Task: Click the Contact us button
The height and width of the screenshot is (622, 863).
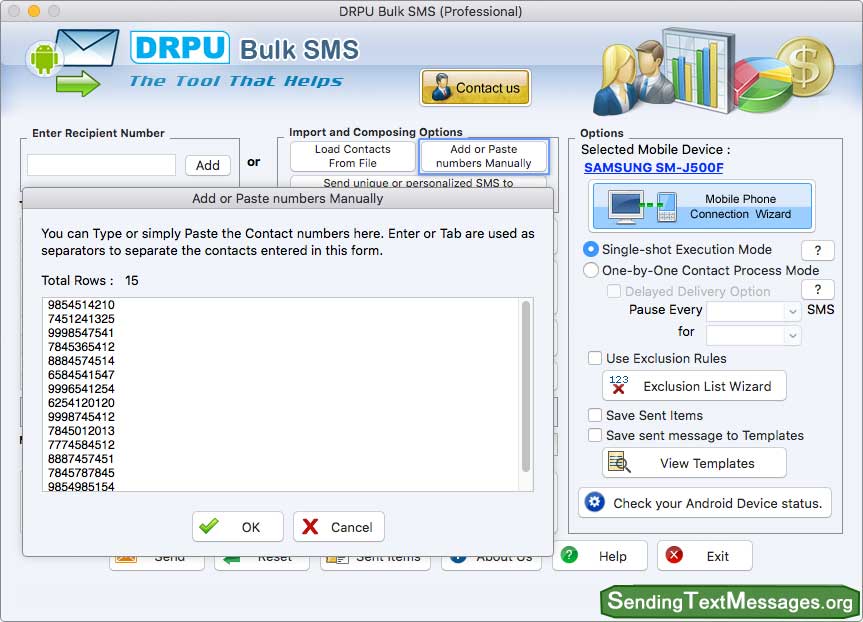Action: point(476,88)
